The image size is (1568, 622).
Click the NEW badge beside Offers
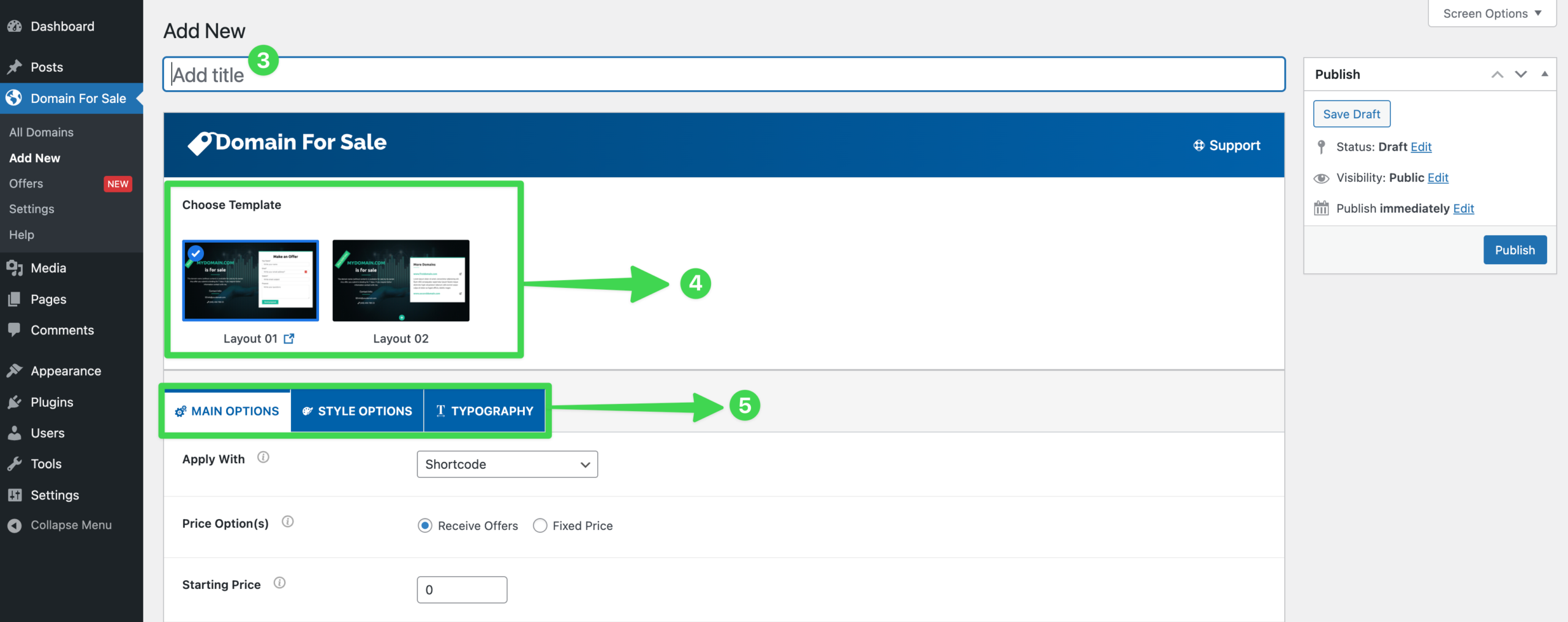[118, 184]
